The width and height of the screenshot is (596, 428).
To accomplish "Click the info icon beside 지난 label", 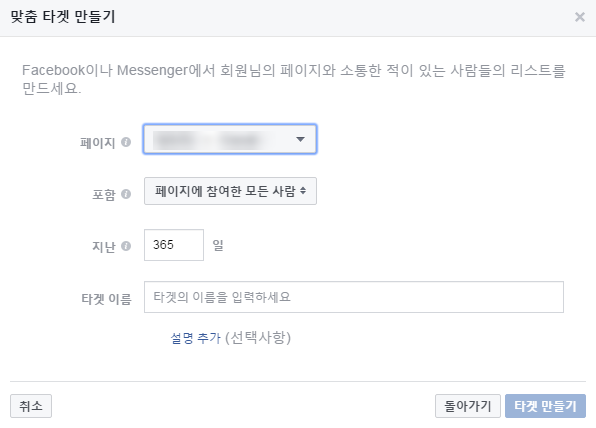I will [x=126, y=246].
